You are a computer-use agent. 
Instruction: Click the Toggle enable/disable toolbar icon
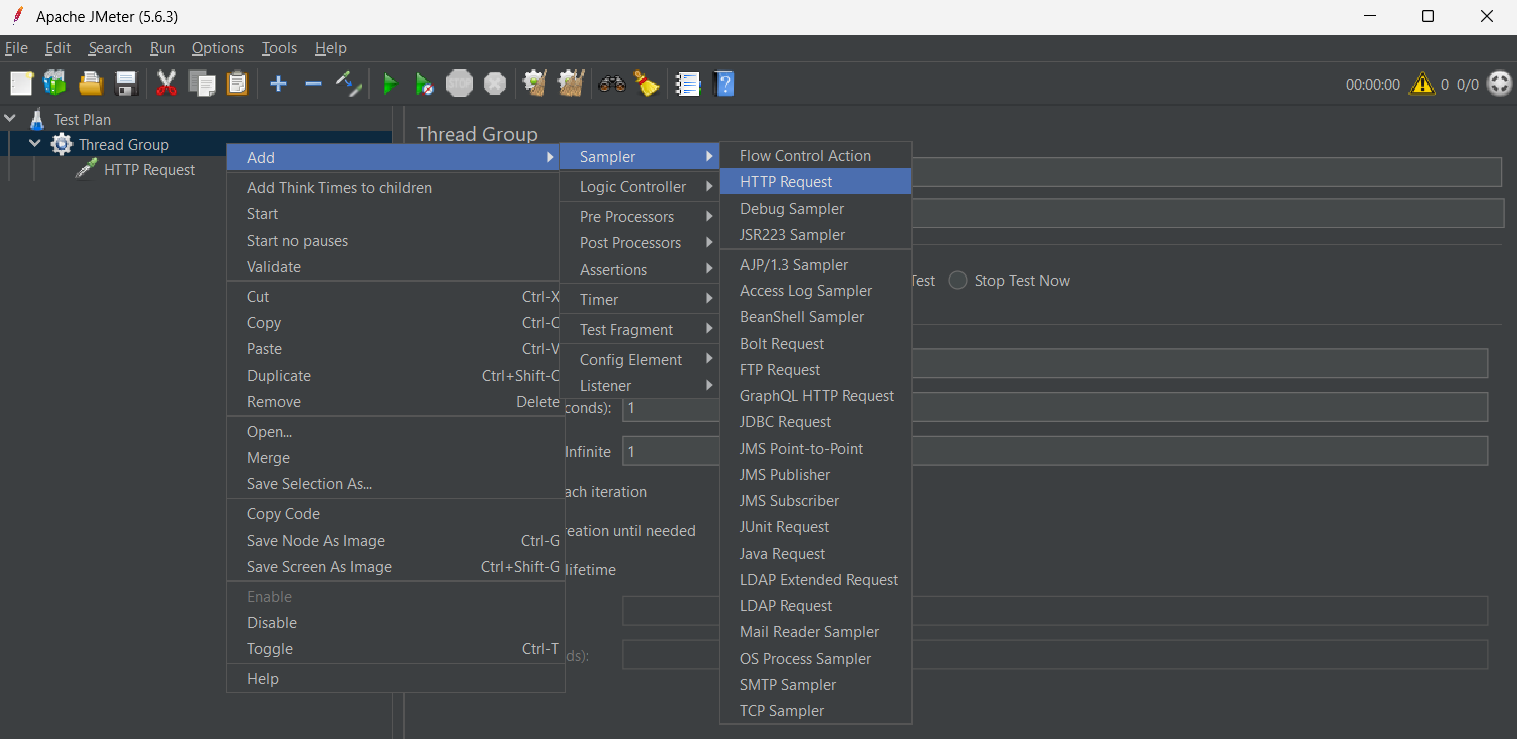tap(348, 84)
